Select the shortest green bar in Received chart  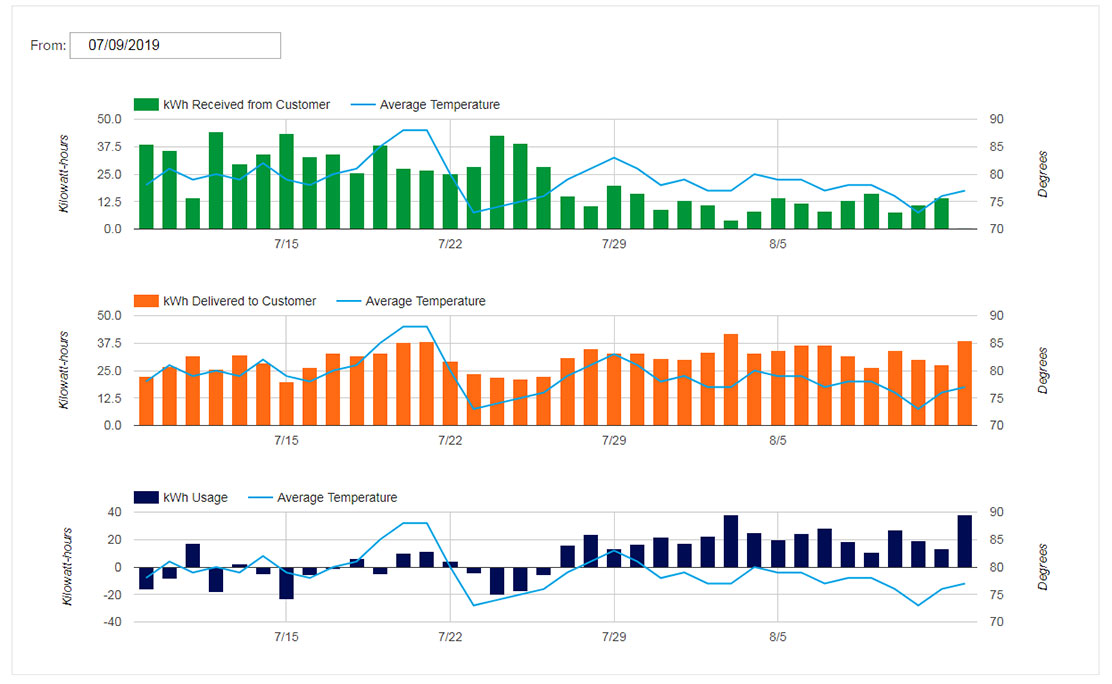(x=731, y=224)
